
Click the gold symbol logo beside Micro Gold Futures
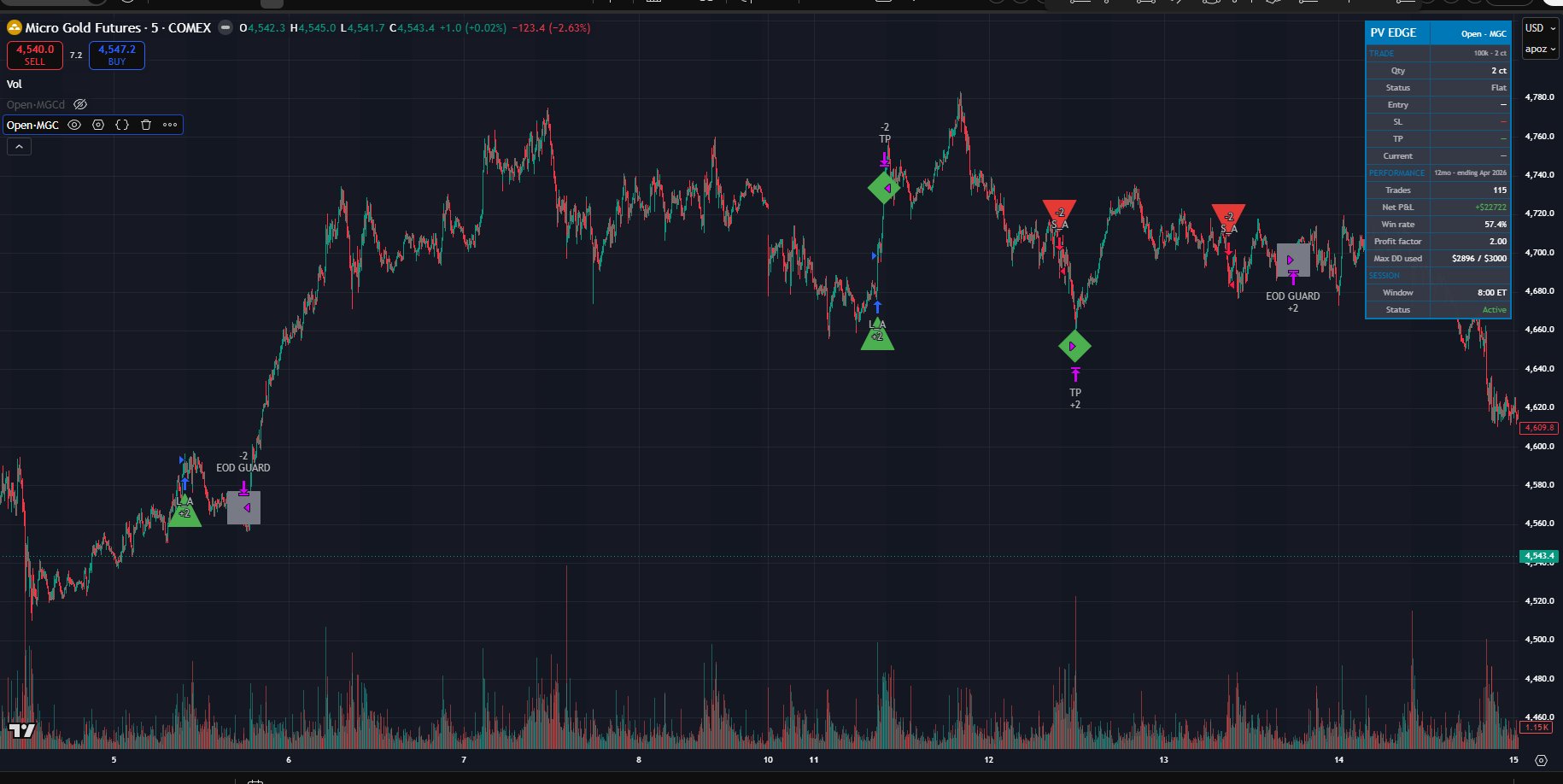pos(15,28)
